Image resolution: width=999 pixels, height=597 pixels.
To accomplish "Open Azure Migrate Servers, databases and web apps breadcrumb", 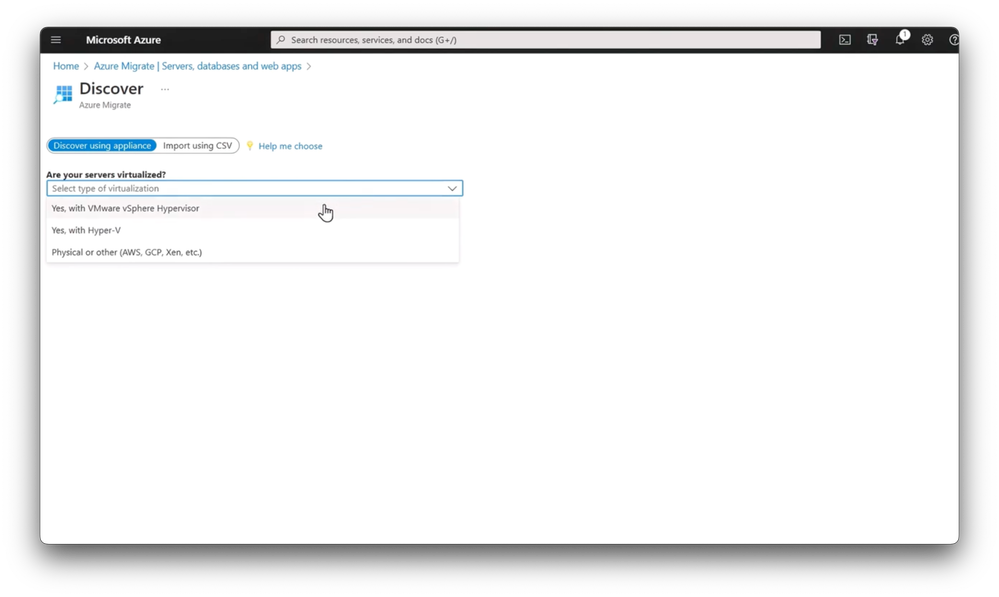I will (198, 66).
